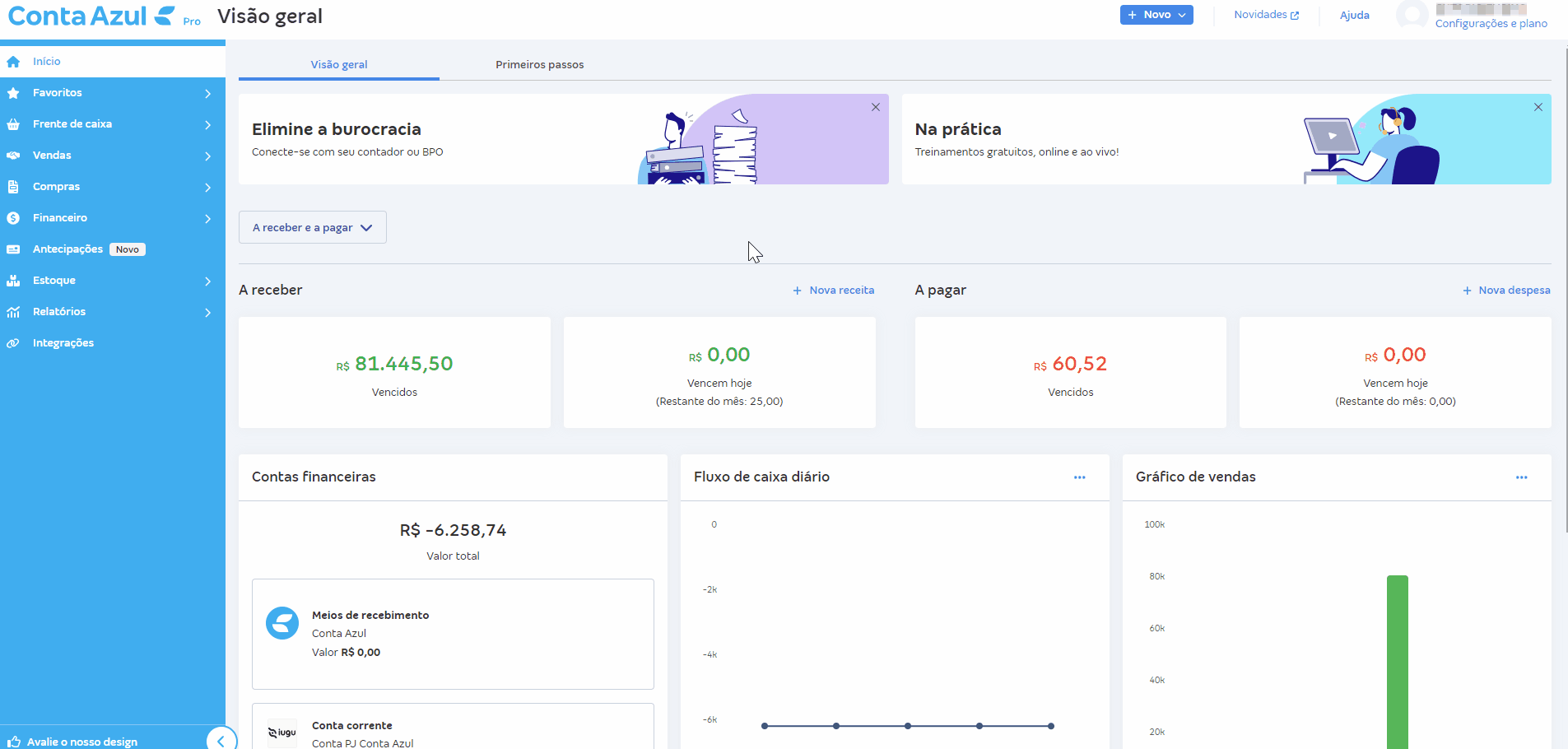Click the Favoritos star icon

pyautogui.click(x=13, y=93)
